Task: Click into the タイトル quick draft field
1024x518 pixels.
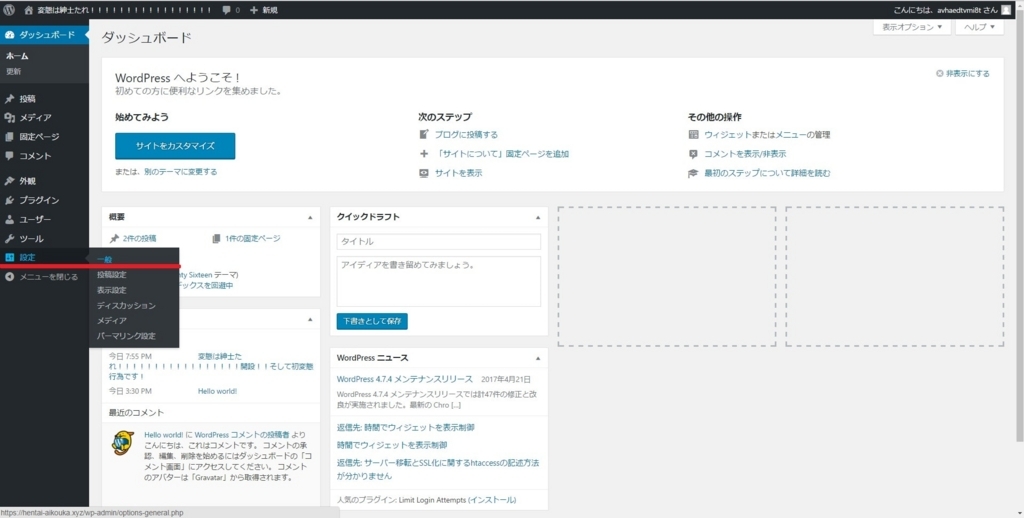Action: [439, 242]
